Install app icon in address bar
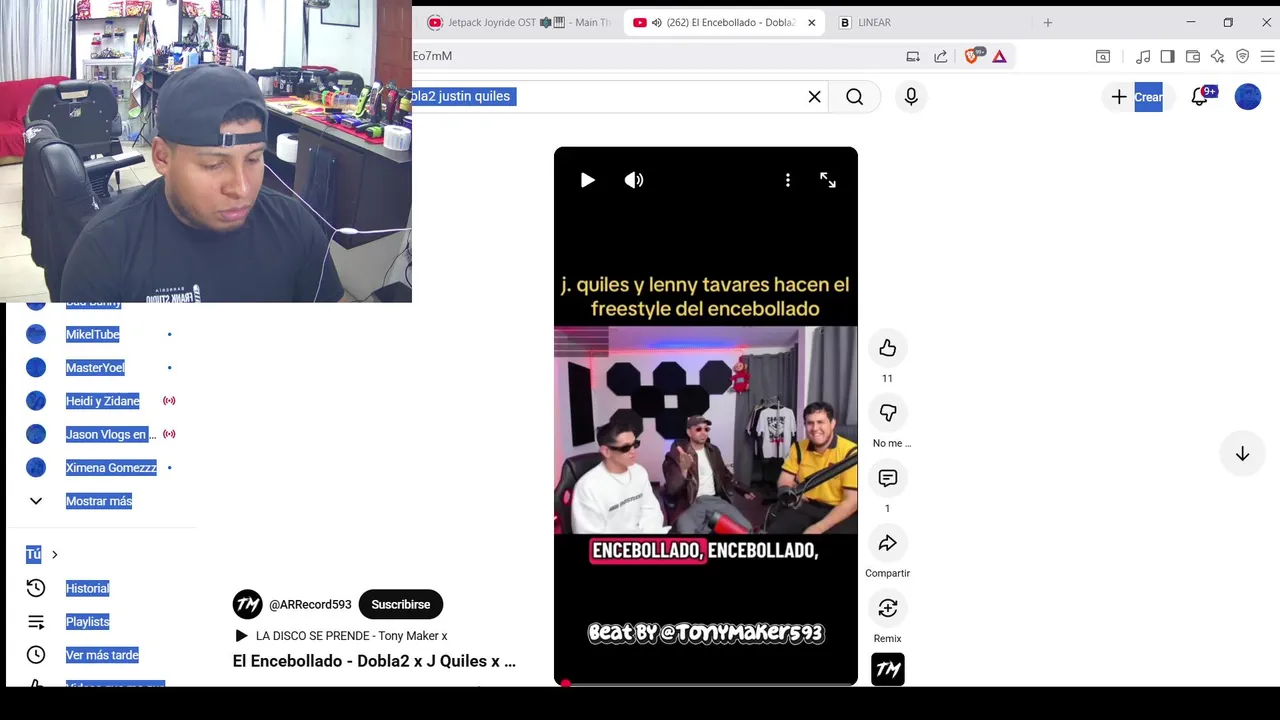The width and height of the screenshot is (1280, 720). [913, 56]
